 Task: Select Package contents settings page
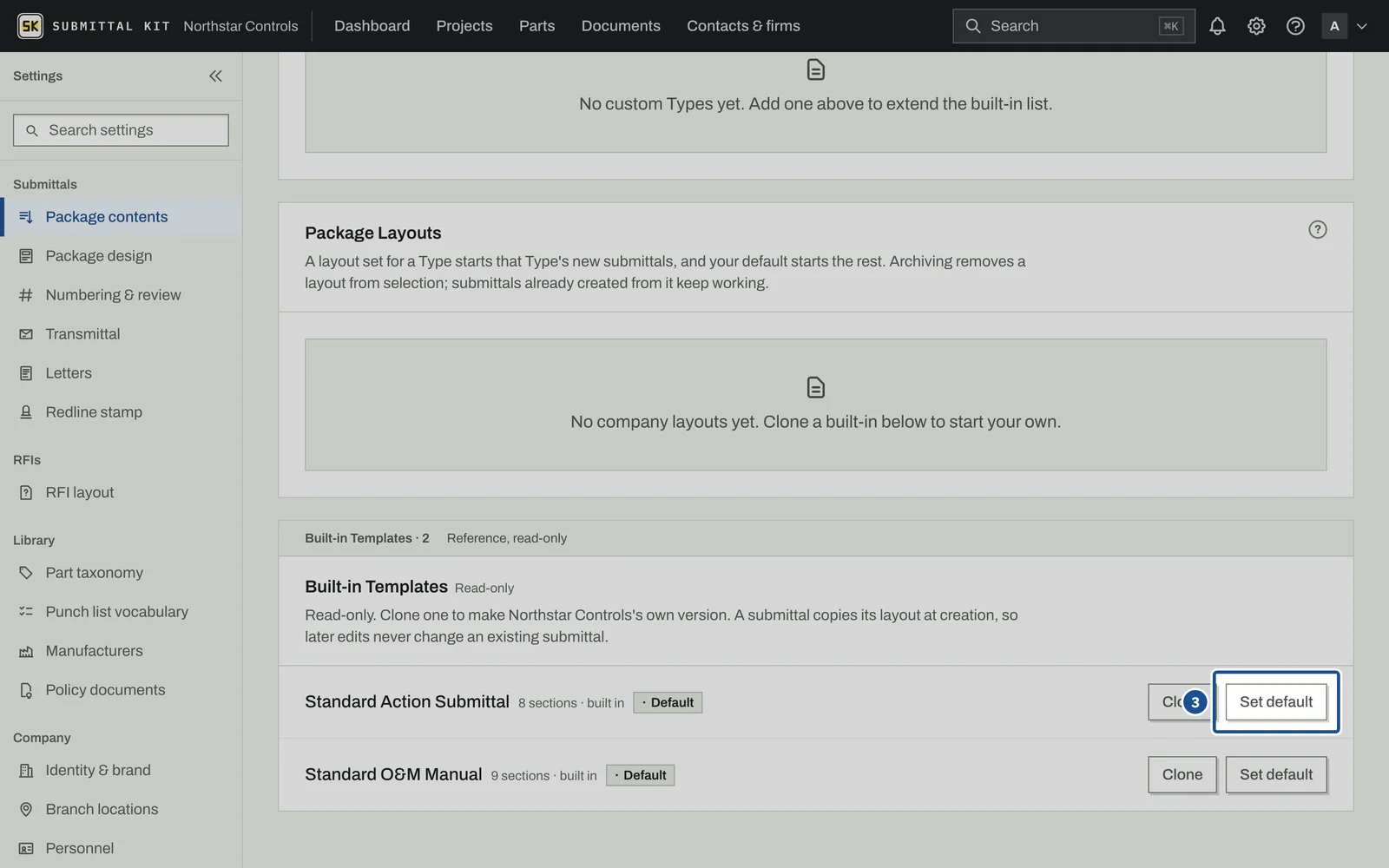coord(122,217)
